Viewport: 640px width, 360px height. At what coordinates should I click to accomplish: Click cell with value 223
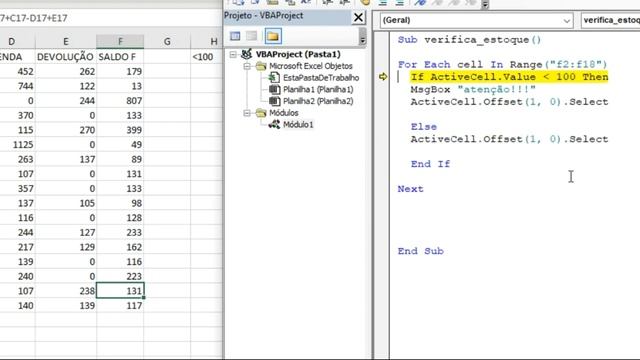(x=120, y=276)
